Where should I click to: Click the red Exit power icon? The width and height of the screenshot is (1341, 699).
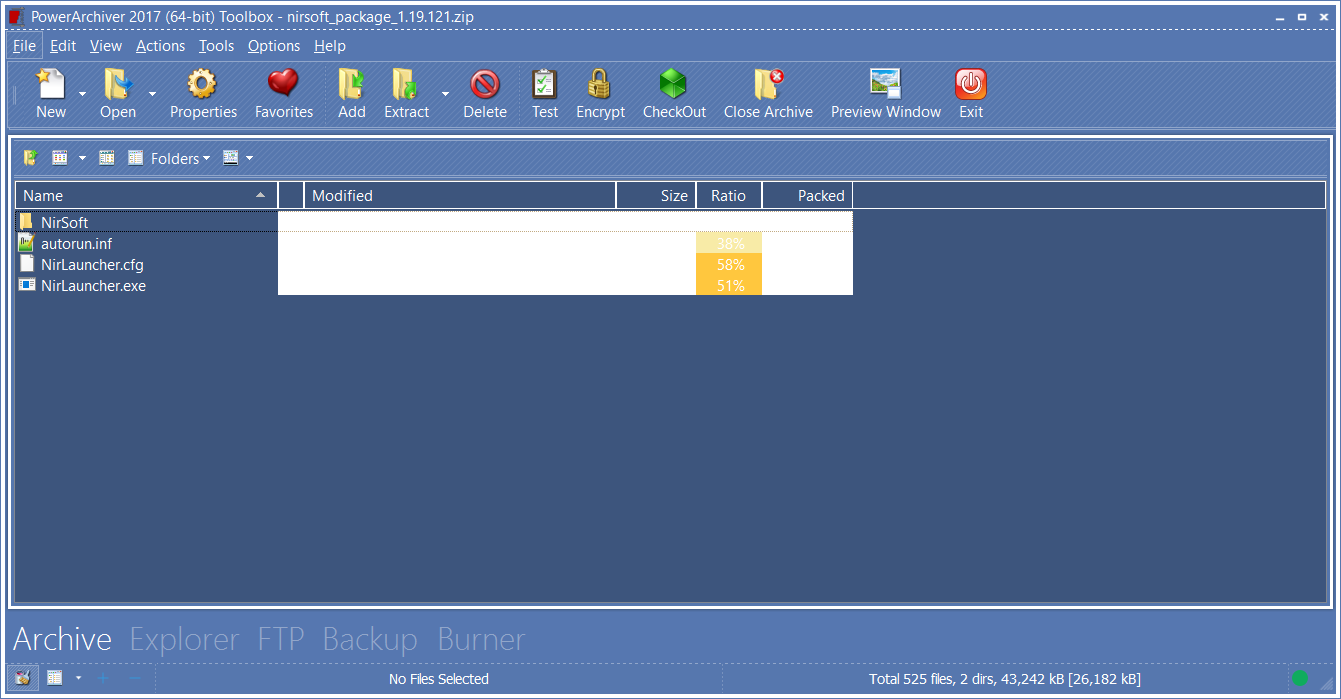pos(971,84)
